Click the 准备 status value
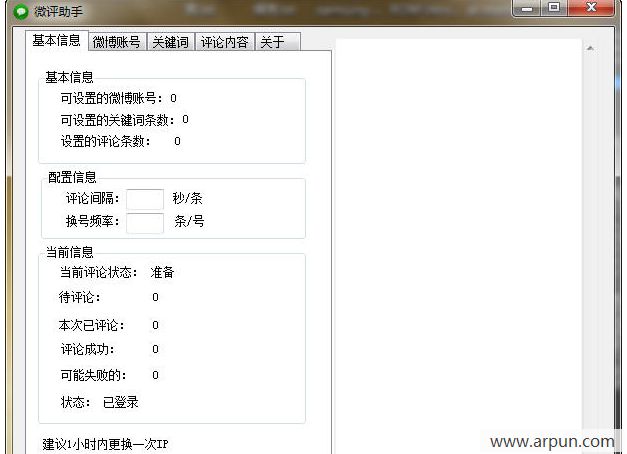 pyautogui.click(x=162, y=272)
